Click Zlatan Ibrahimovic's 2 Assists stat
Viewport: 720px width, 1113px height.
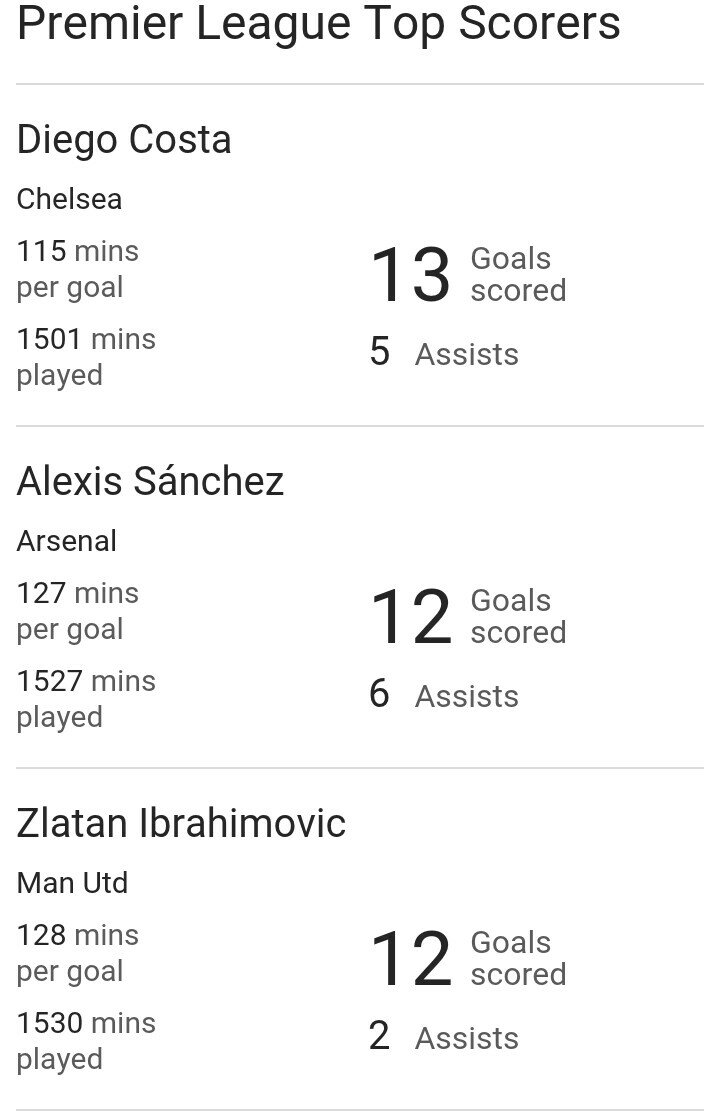(443, 1037)
